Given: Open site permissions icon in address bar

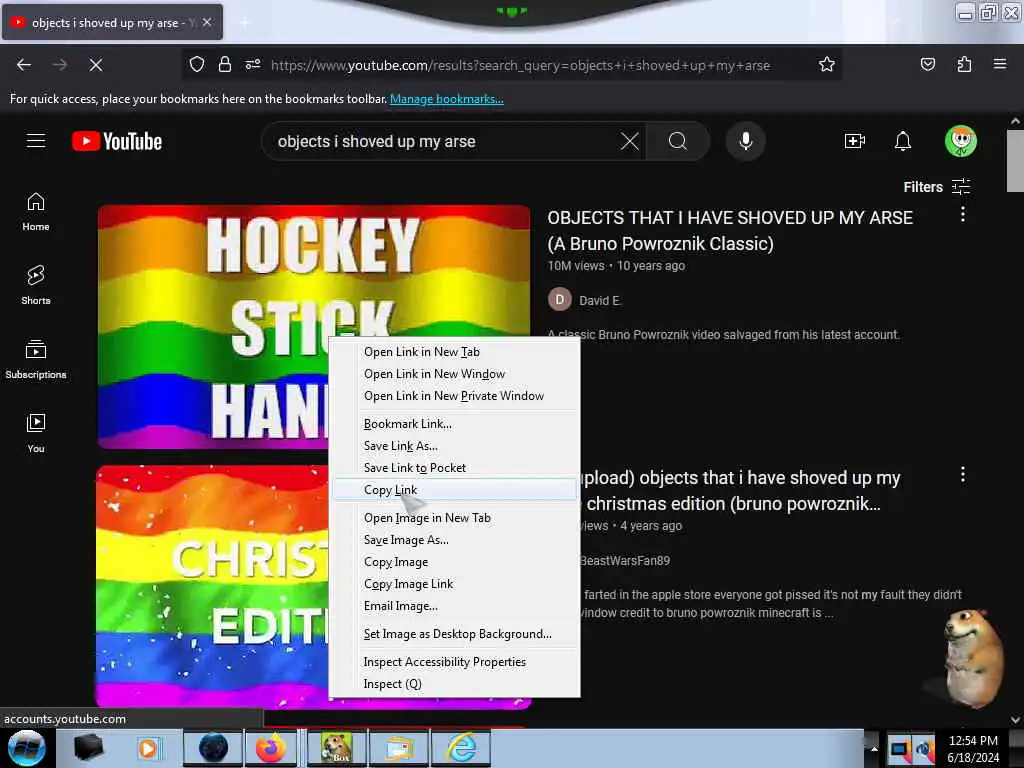Looking at the screenshot, I should pyautogui.click(x=253, y=64).
